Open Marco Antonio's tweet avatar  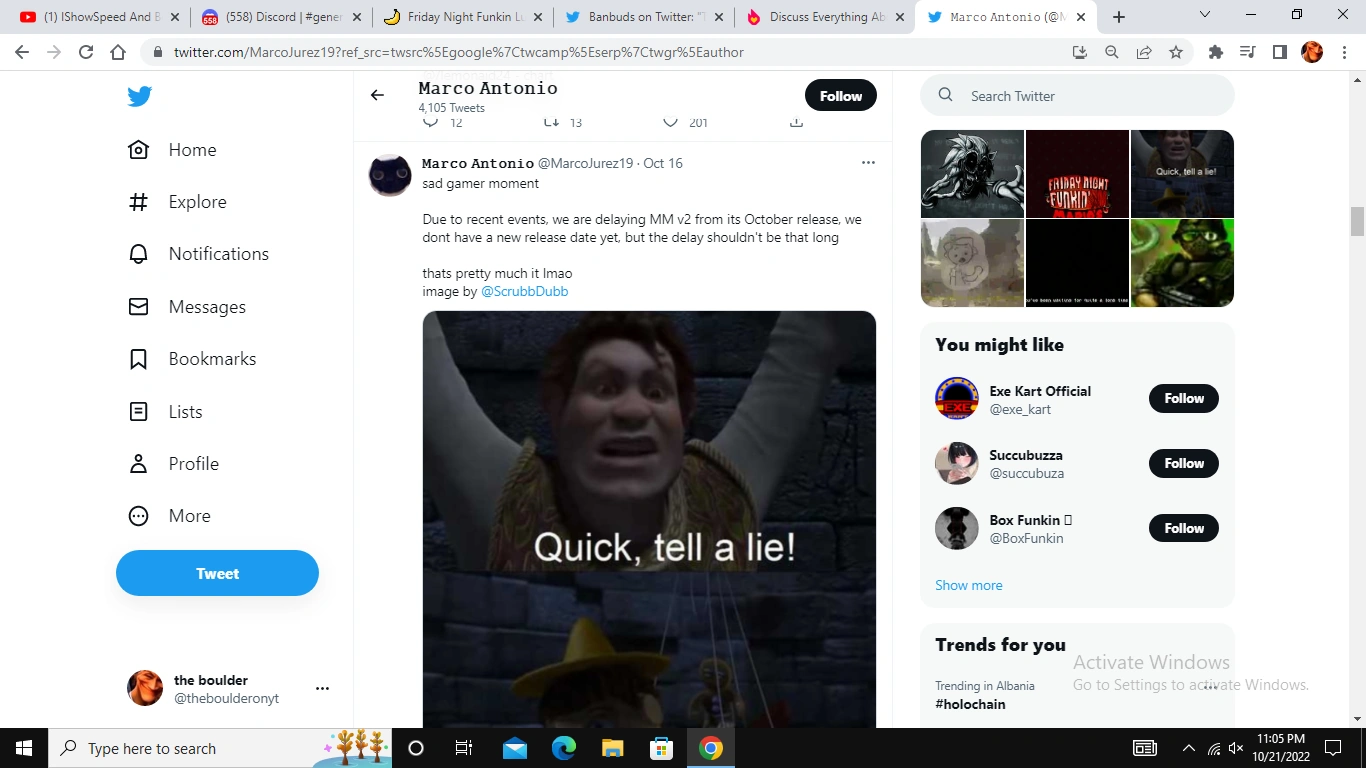[x=390, y=175]
